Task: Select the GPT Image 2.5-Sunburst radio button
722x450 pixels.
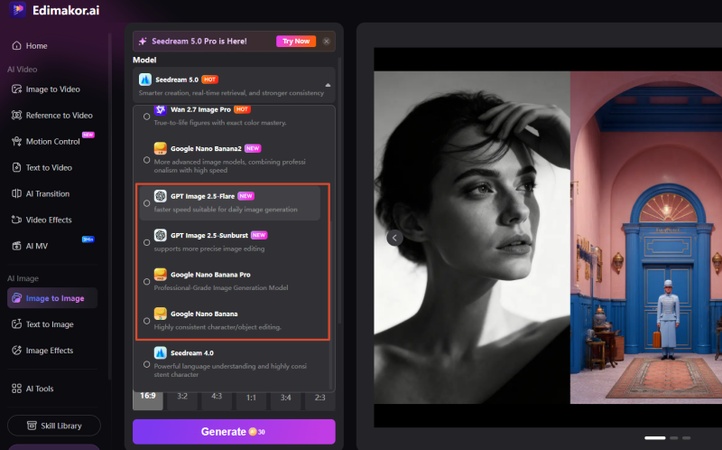Action: pyautogui.click(x=146, y=242)
